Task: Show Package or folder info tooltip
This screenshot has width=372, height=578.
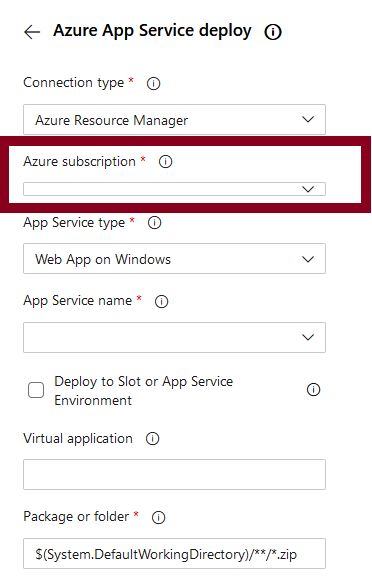Action: coord(159,517)
